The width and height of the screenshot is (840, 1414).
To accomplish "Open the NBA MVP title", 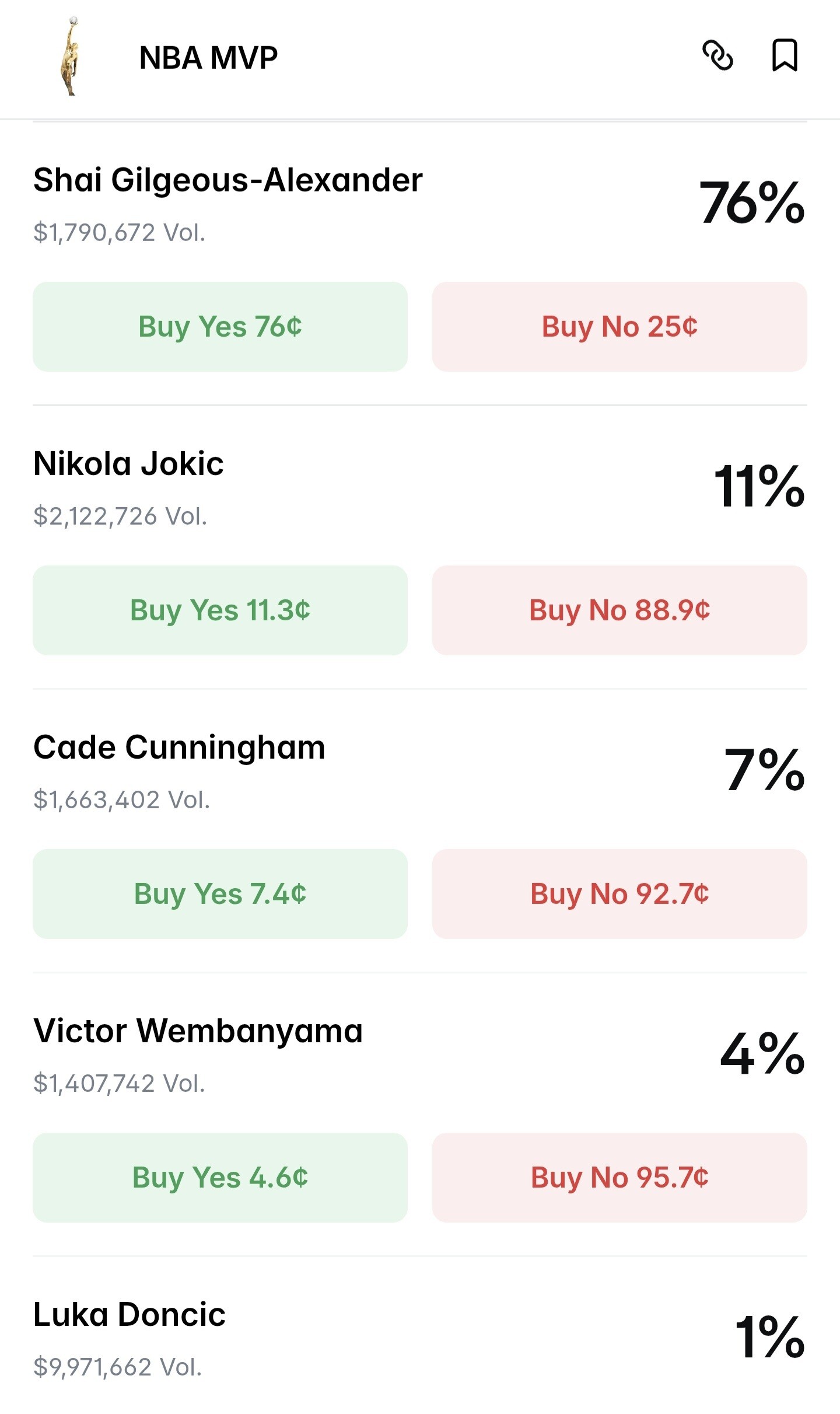I will click(x=208, y=58).
